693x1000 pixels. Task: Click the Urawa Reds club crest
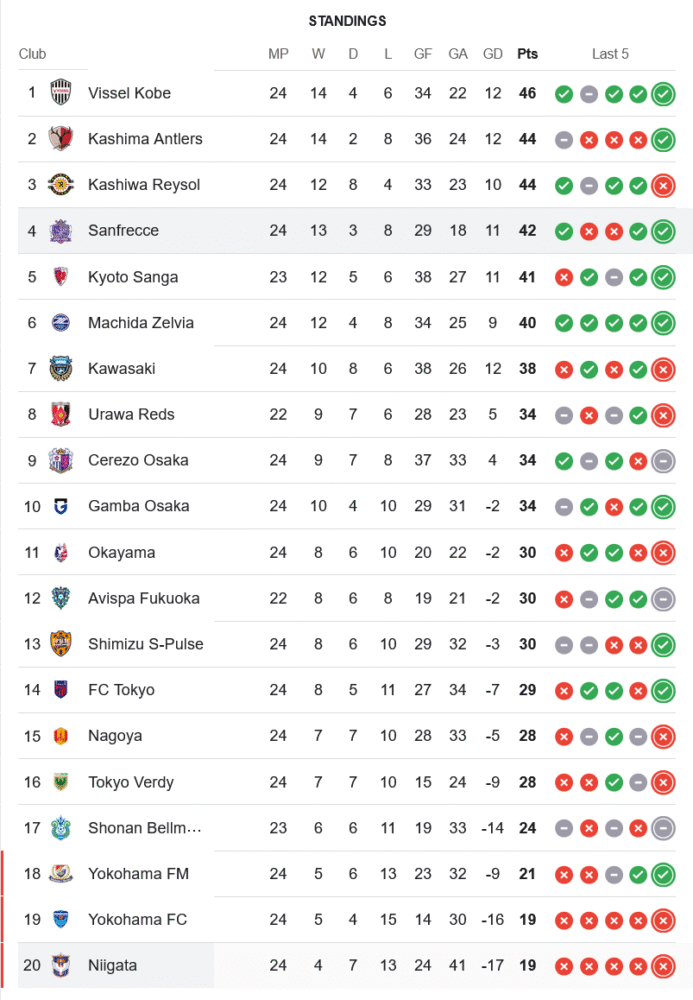coord(61,414)
